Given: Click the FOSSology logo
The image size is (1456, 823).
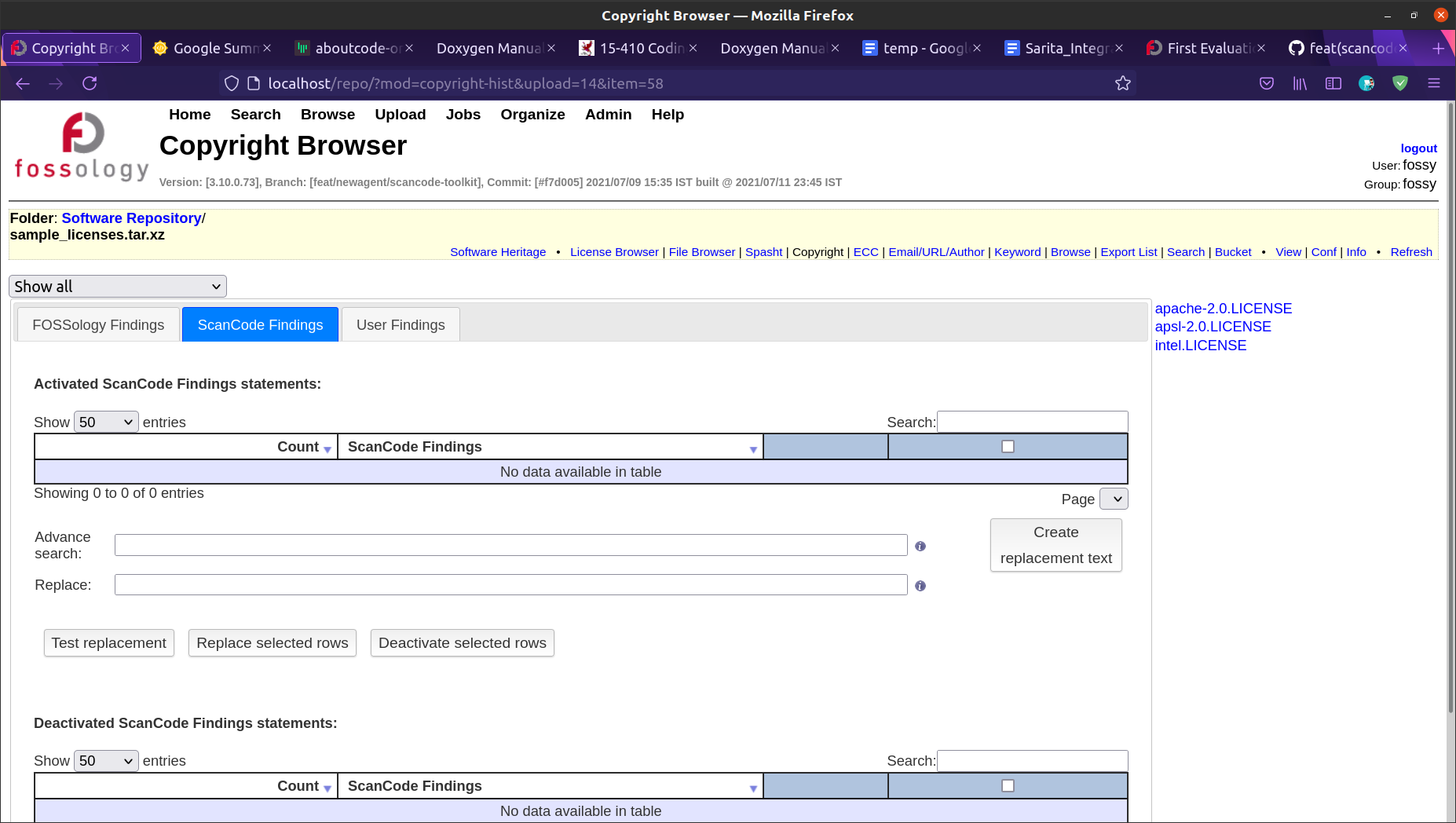Looking at the screenshot, I should tap(82, 147).
